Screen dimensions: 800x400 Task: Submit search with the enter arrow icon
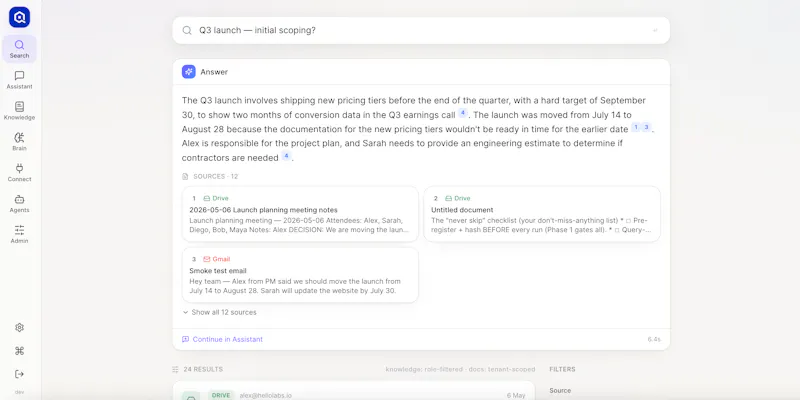pos(655,31)
